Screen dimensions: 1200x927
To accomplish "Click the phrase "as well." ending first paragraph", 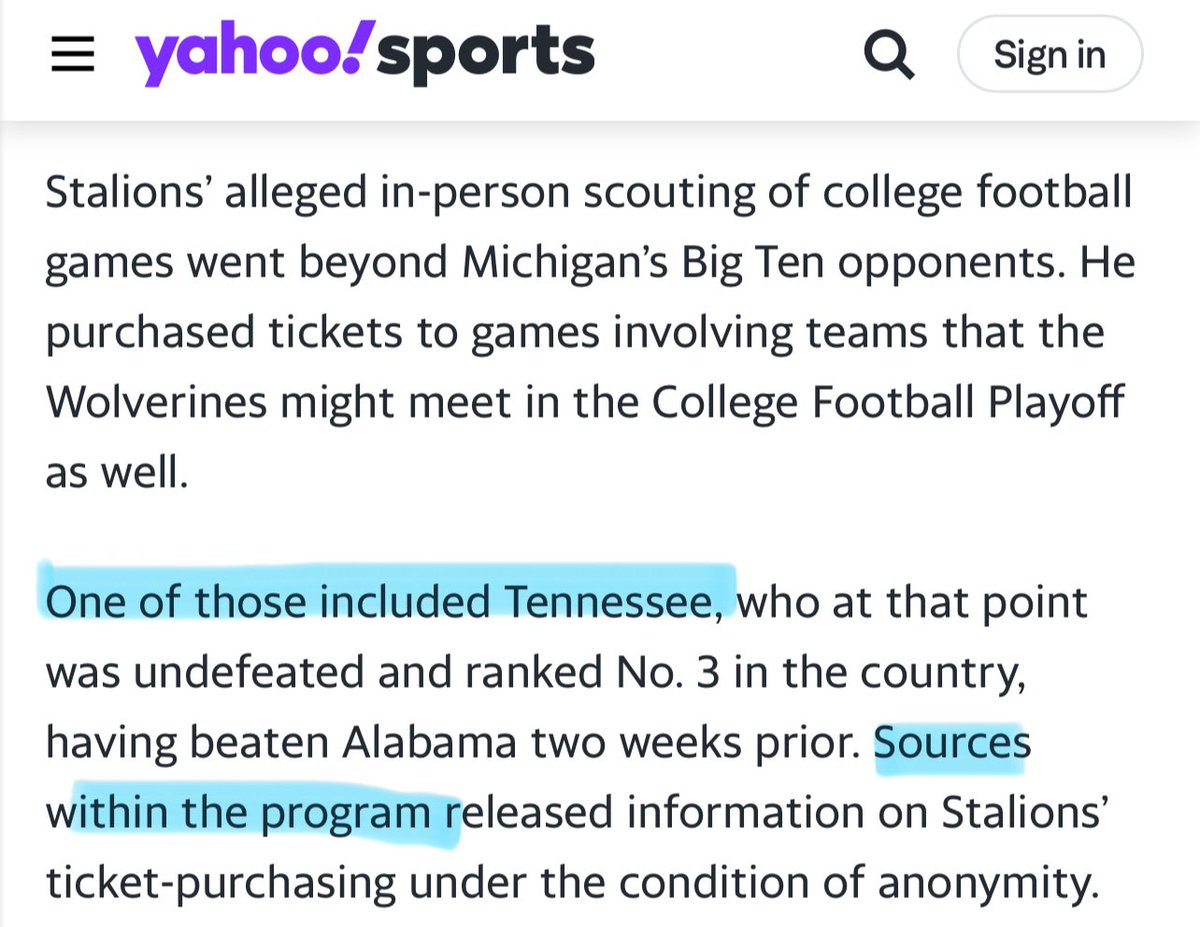I will 118,472.
